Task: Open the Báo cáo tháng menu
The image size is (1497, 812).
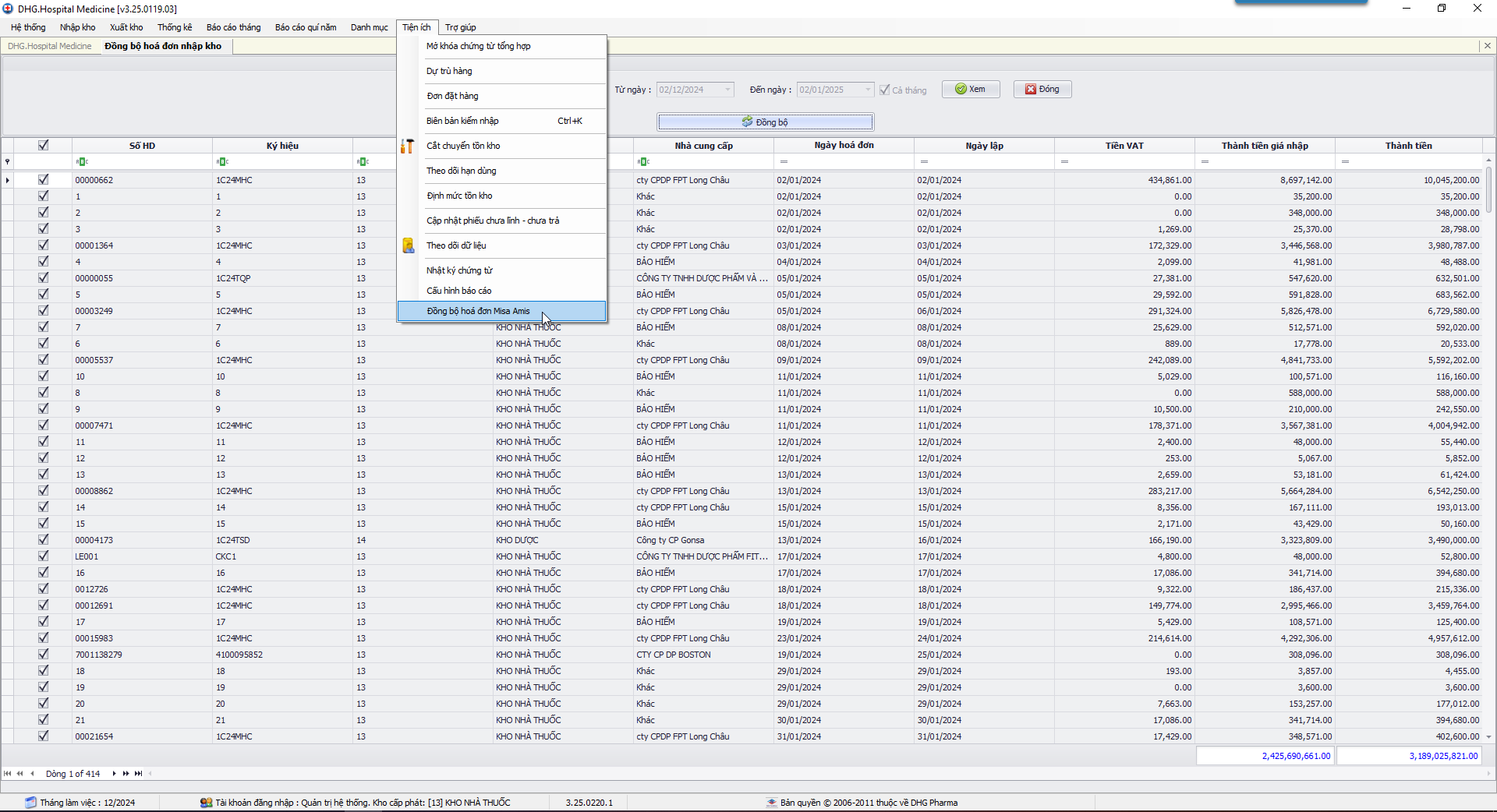Action: (234, 27)
